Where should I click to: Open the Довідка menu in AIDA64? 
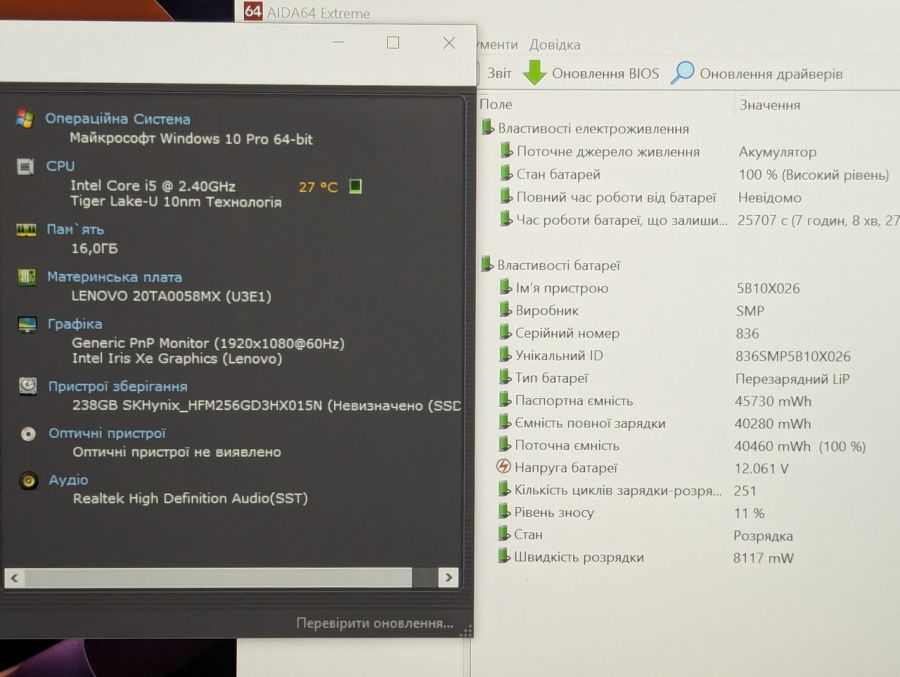(554, 44)
